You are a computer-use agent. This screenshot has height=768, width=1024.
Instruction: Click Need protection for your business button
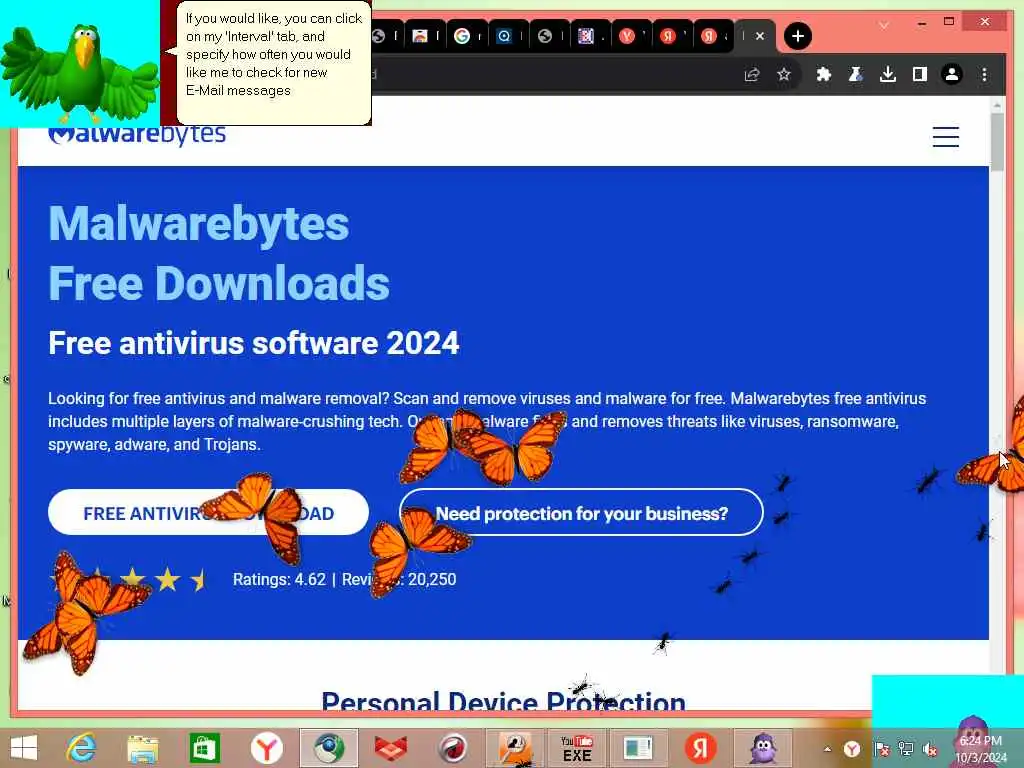(581, 513)
